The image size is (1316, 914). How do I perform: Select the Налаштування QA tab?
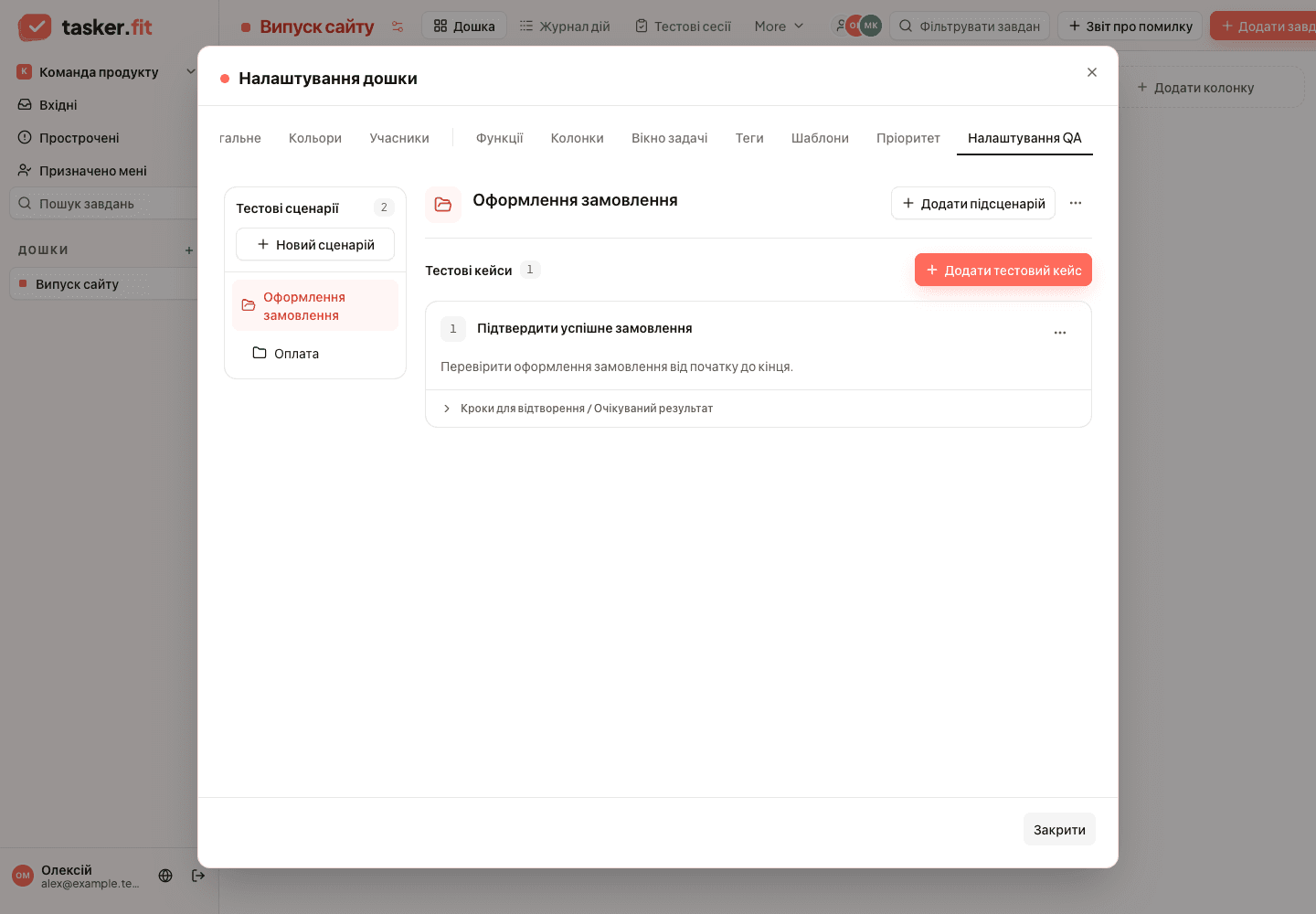1024,138
